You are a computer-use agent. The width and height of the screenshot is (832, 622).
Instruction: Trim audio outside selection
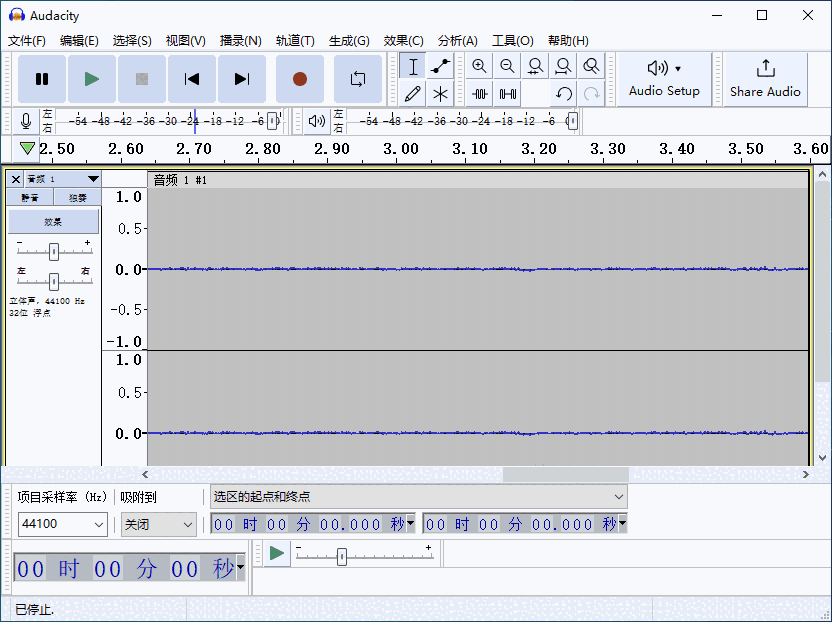tap(479, 93)
